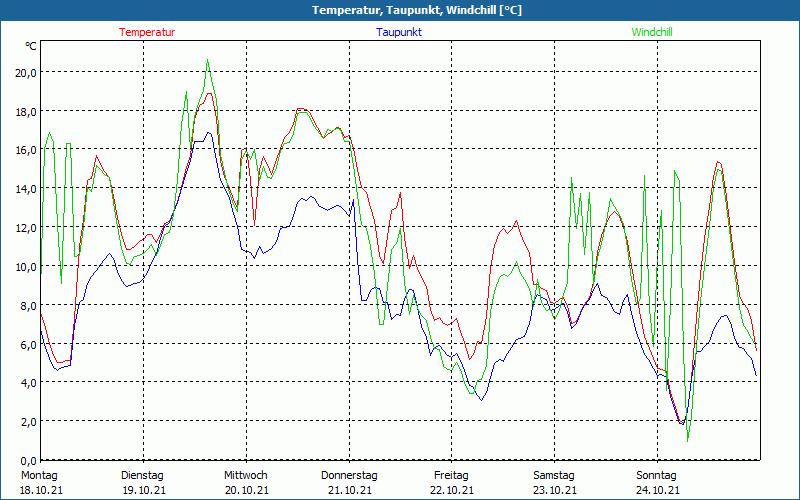This screenshot has width=800, height=500.
Task: Click the 0,0 y-axis value
Action: tap(28, 460)
